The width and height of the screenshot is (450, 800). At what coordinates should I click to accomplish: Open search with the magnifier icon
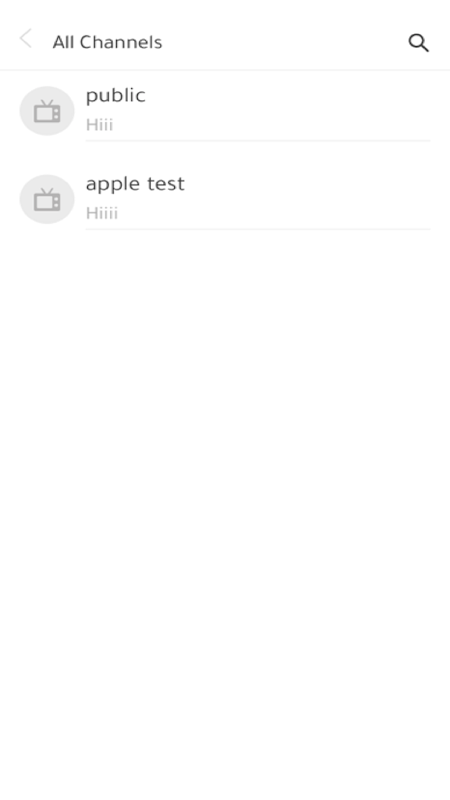point(418,43)
